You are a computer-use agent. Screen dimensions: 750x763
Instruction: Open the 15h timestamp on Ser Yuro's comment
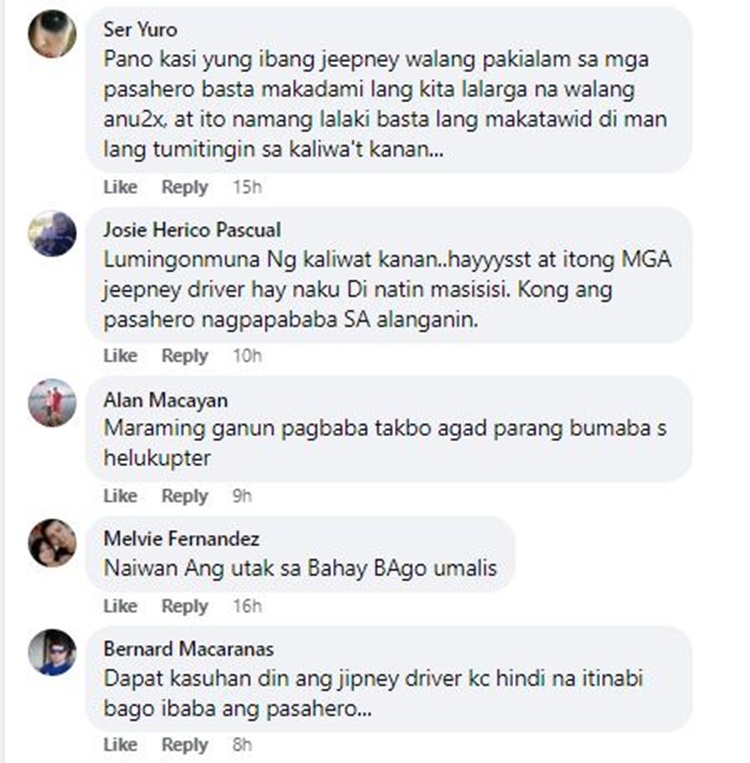click(x=247, y=187)
